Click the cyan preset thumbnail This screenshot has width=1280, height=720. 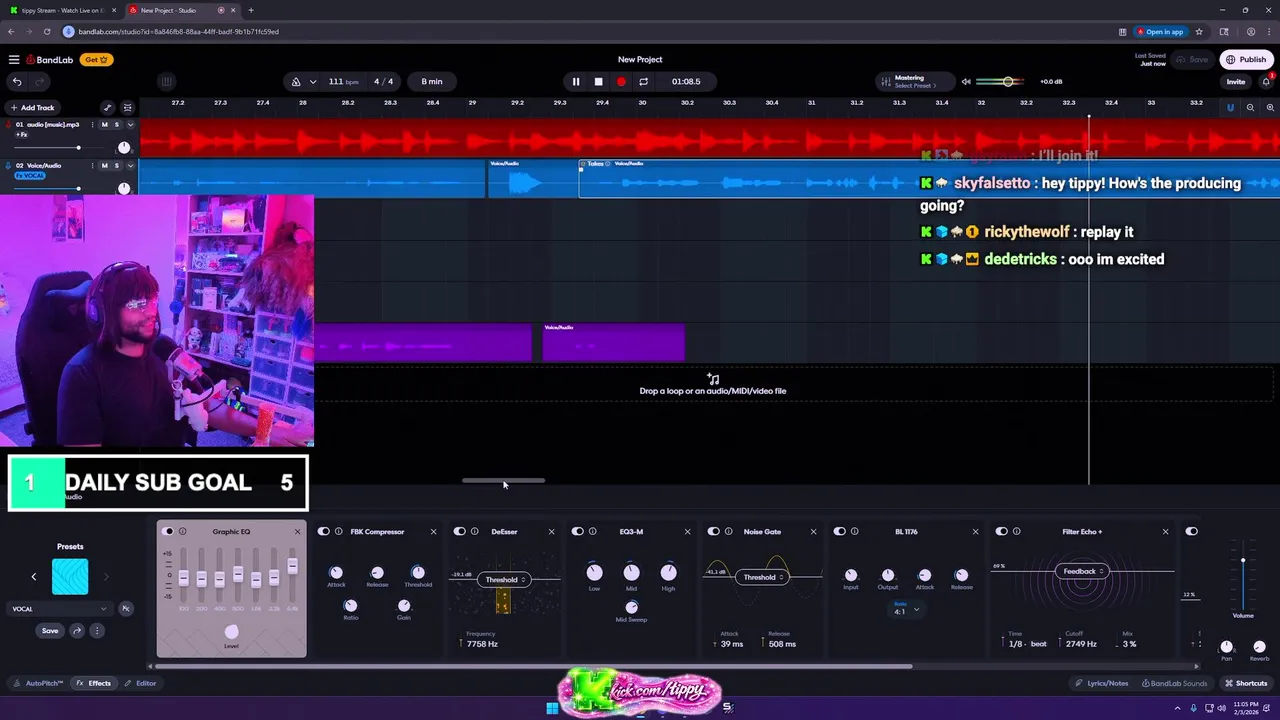point(70,577)
